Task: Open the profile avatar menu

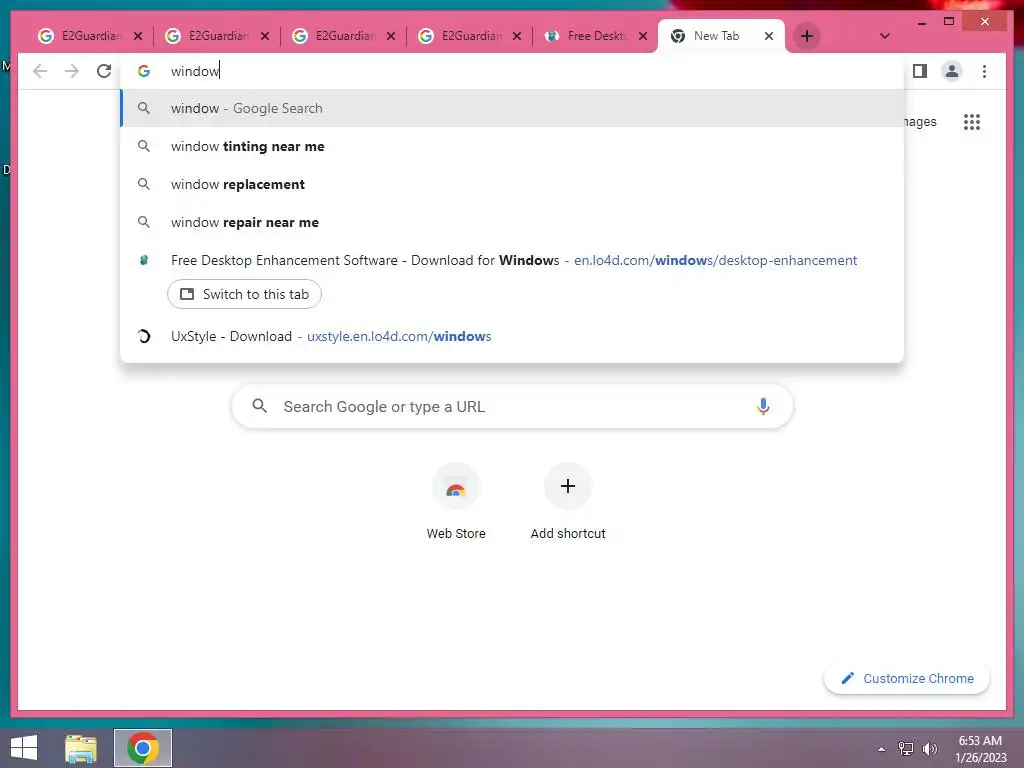Action: pos(952,71)
